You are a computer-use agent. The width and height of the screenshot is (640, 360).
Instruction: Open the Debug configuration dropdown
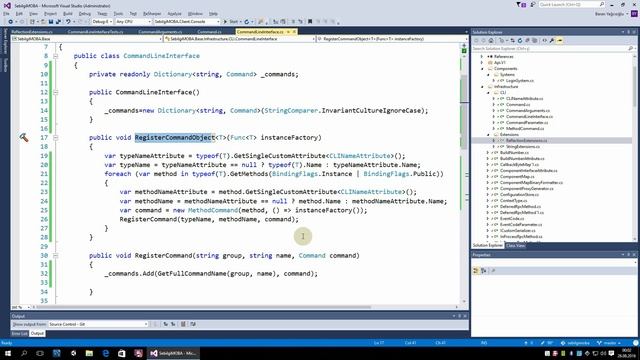point(102,22)
